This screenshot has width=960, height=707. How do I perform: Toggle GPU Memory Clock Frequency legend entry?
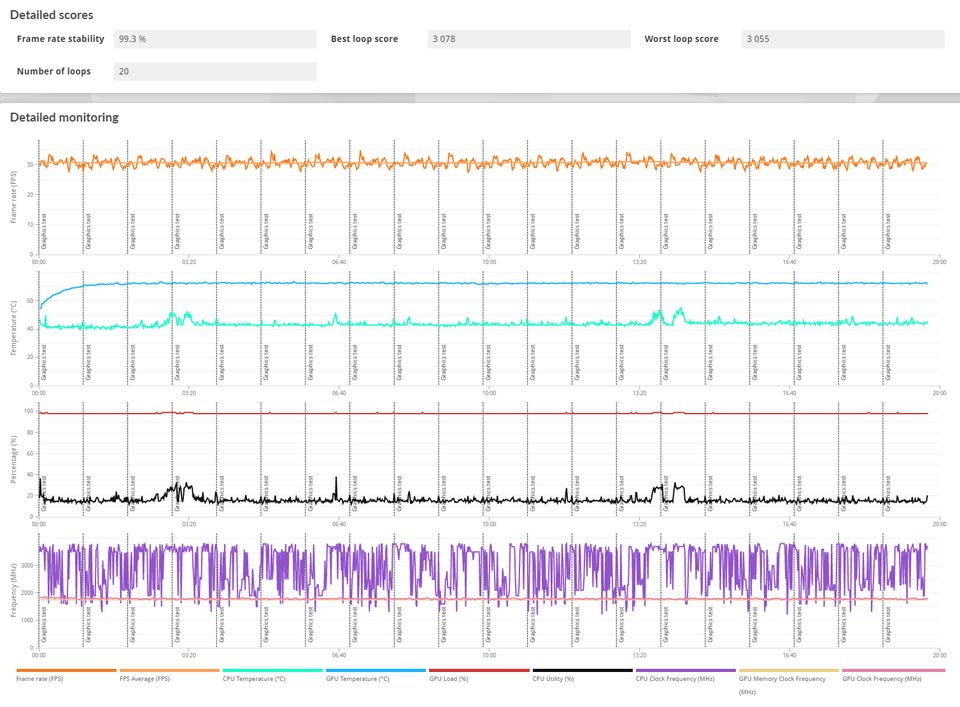(x=788, y=671)
